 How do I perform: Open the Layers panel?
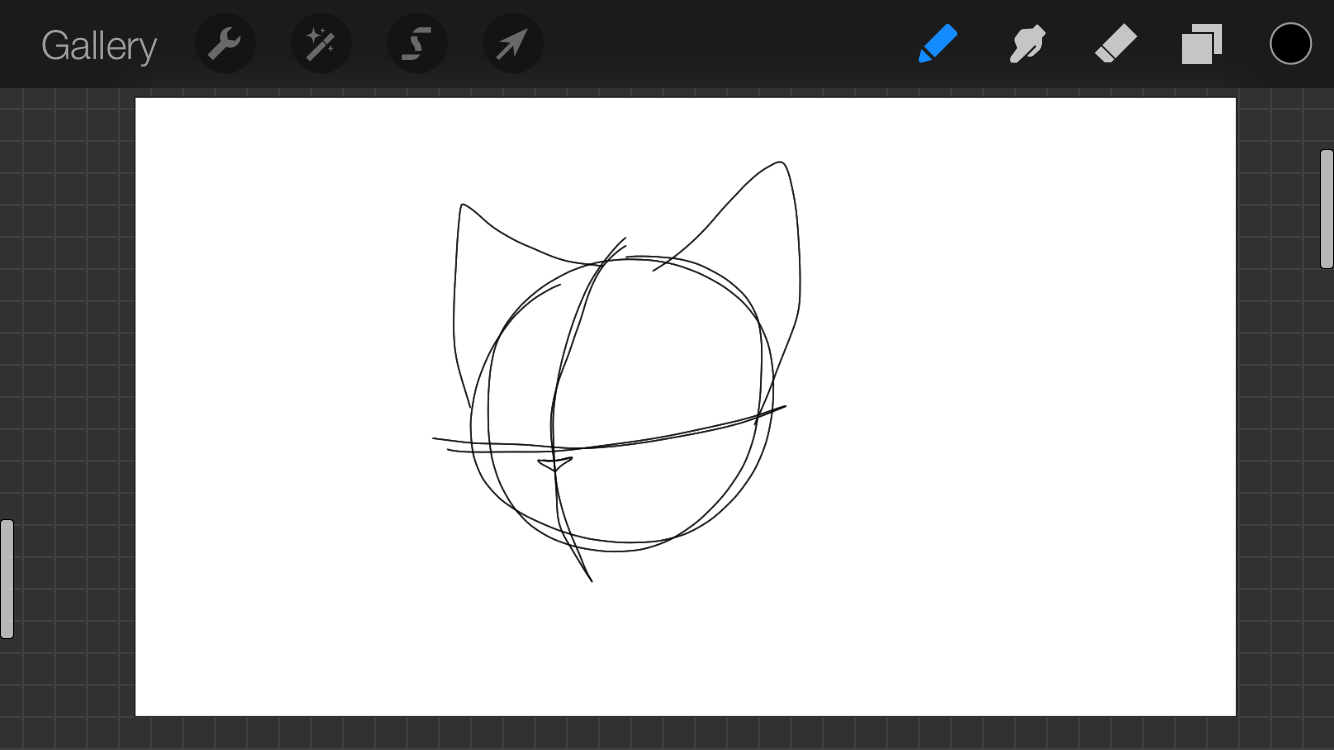pyautogui.click(x=1202, y=44)
